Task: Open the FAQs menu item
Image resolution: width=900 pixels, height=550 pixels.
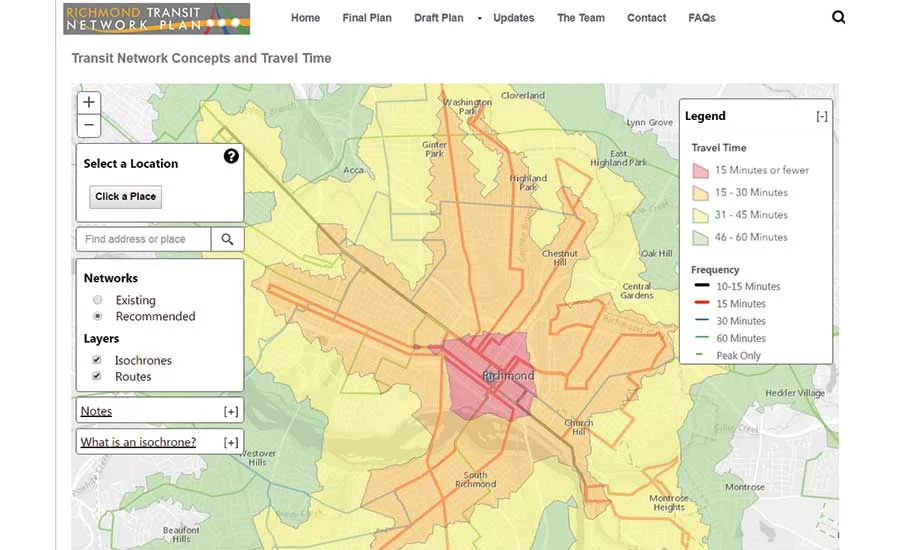Action: pyautogui.click(x=701, y=18)
